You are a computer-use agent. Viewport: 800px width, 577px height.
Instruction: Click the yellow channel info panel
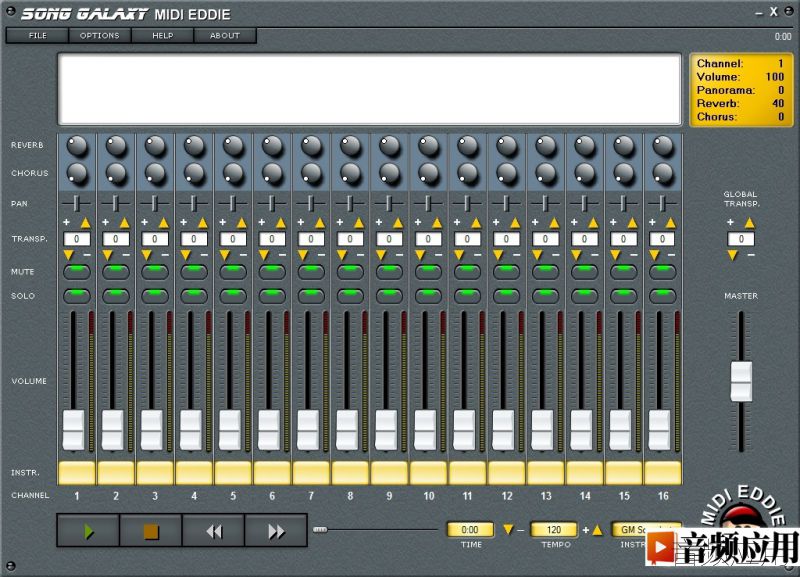tap(741, 90)
